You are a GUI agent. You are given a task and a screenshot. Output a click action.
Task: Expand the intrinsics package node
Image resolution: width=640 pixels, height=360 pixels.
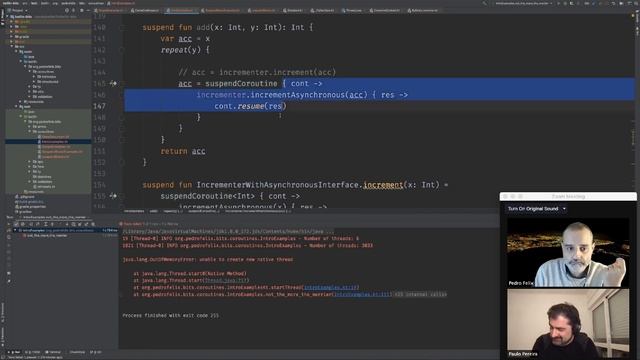click(34, 76)
